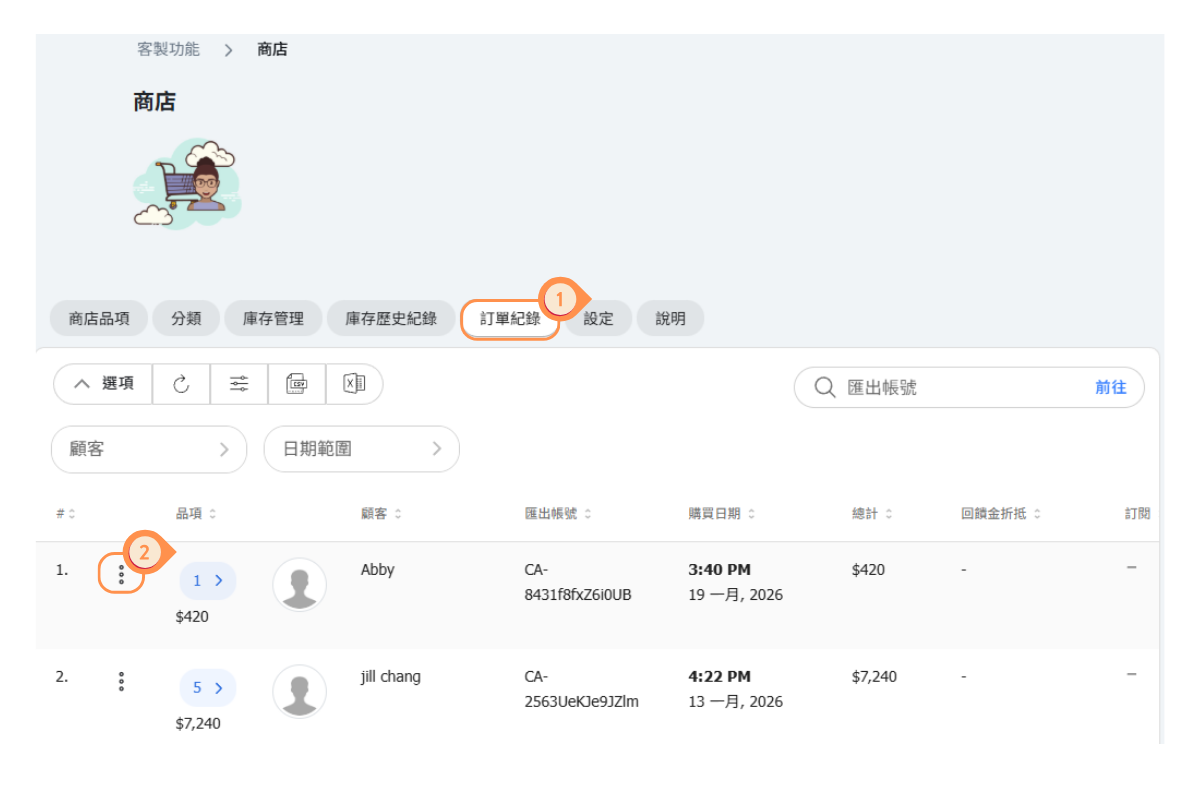1200x800 pixels.
Task: Collapse the 選項 options button
Action: point(104,384)
